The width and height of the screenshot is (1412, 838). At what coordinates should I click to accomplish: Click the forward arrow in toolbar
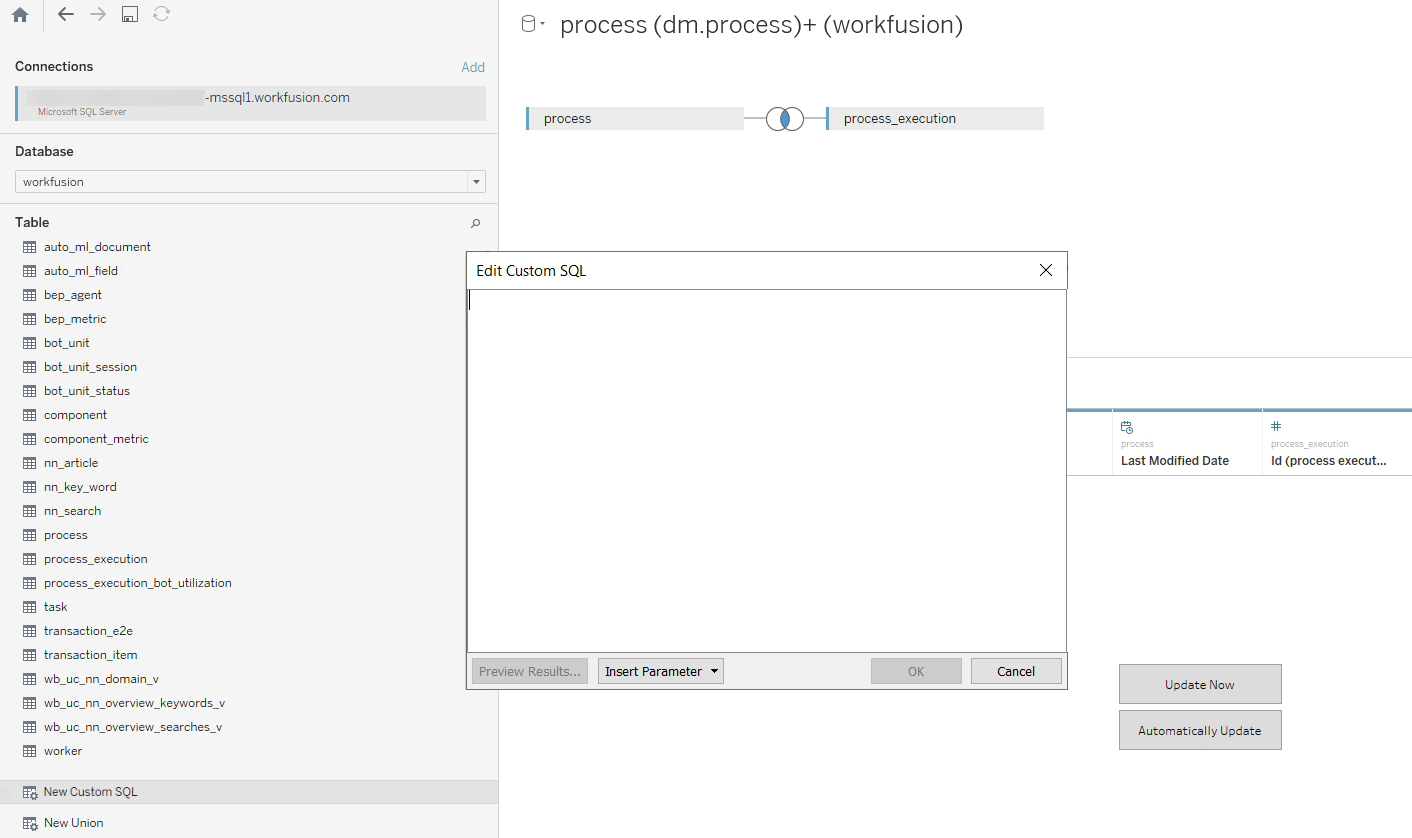[x=98, y=14]
